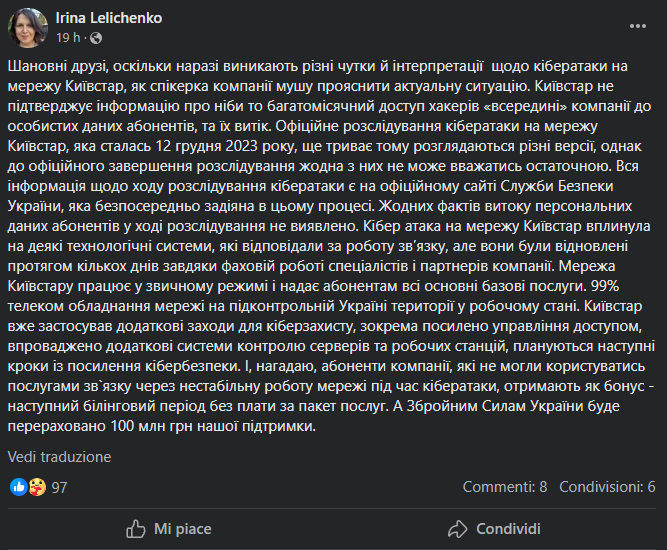Image resolution: width=667 pixels, height=550 pixels.
Task: Click the public globe audience icon
Action: click(97, 38)
